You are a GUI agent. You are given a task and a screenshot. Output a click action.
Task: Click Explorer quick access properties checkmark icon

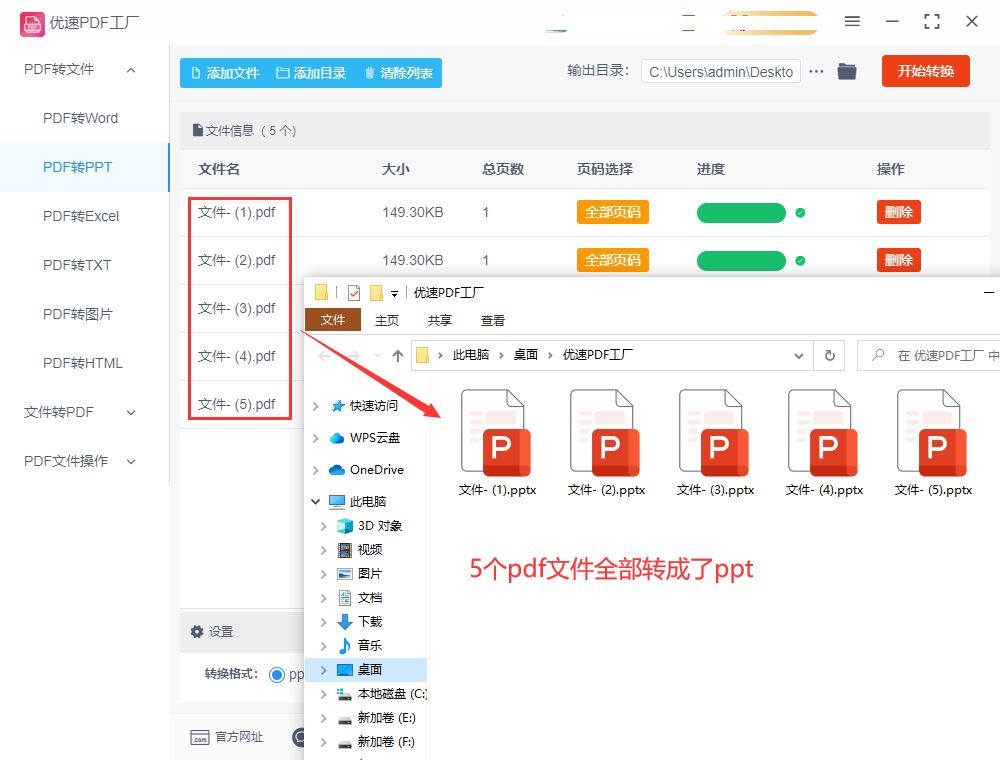[x=354, y=293]
